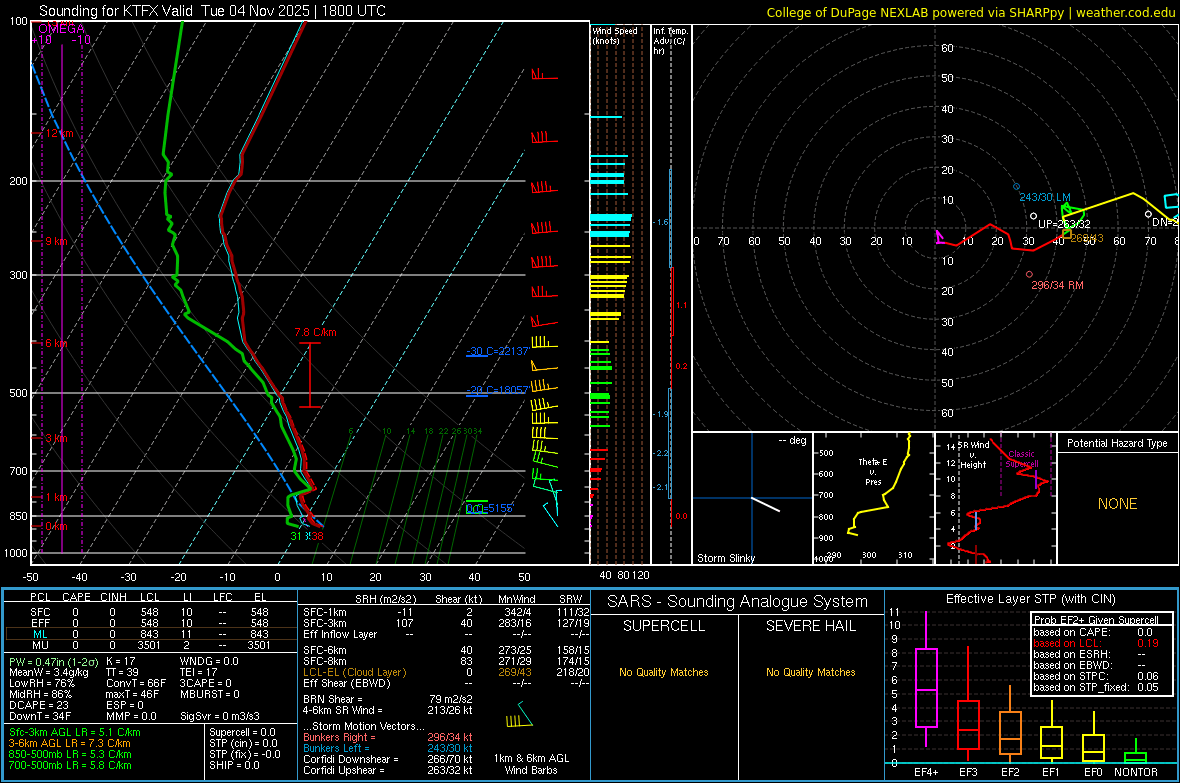Click the '-20 C=18057' height label
Viewport: 1180px width, 783px height.
(x=497, y=390)
